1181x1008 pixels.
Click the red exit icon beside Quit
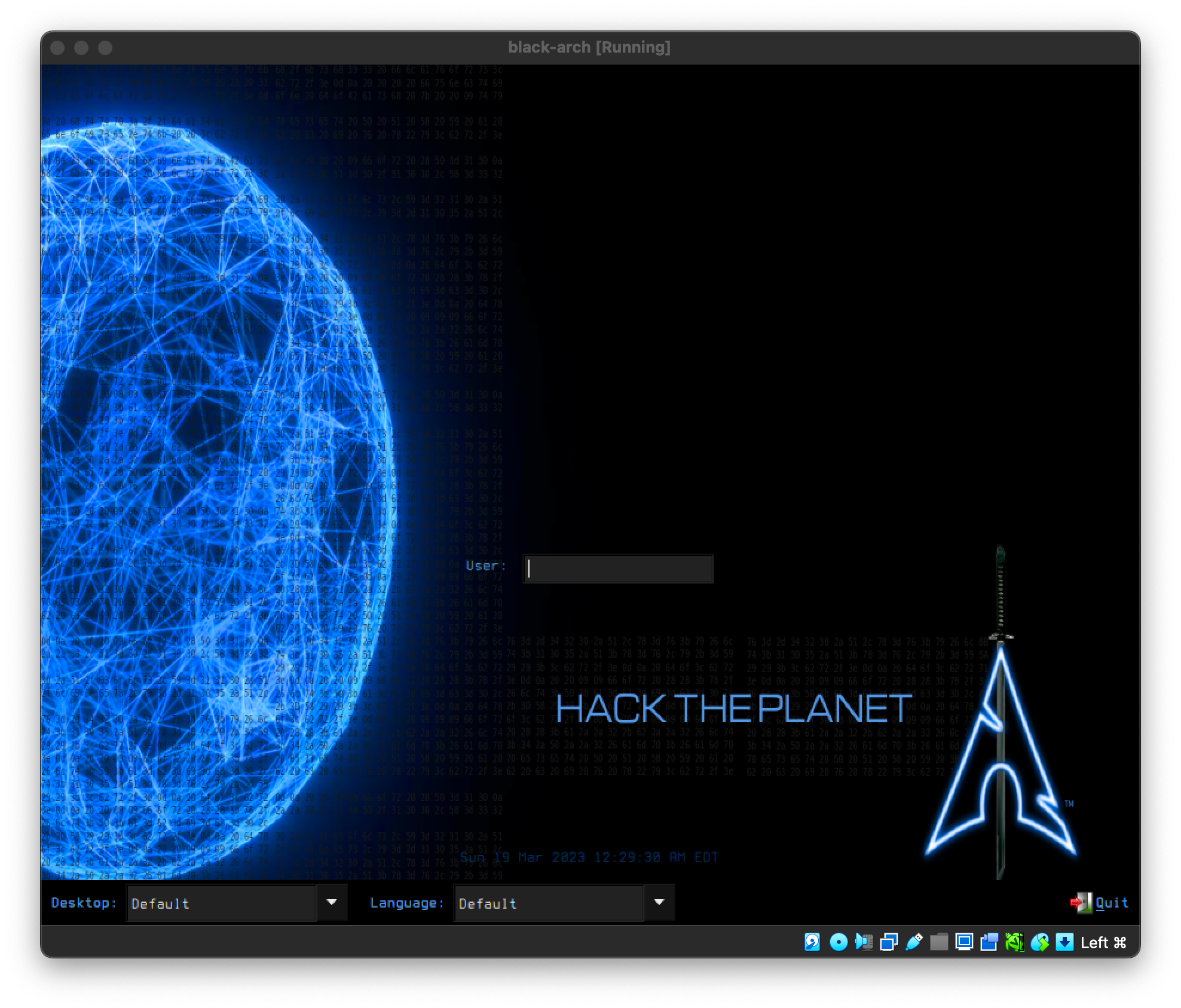tap(1081, 903)
